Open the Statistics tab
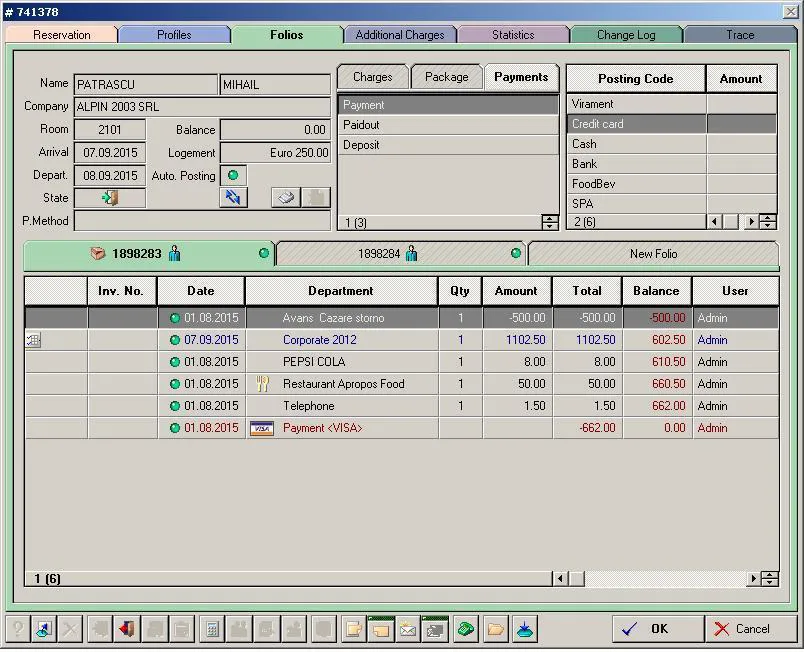 513,35
